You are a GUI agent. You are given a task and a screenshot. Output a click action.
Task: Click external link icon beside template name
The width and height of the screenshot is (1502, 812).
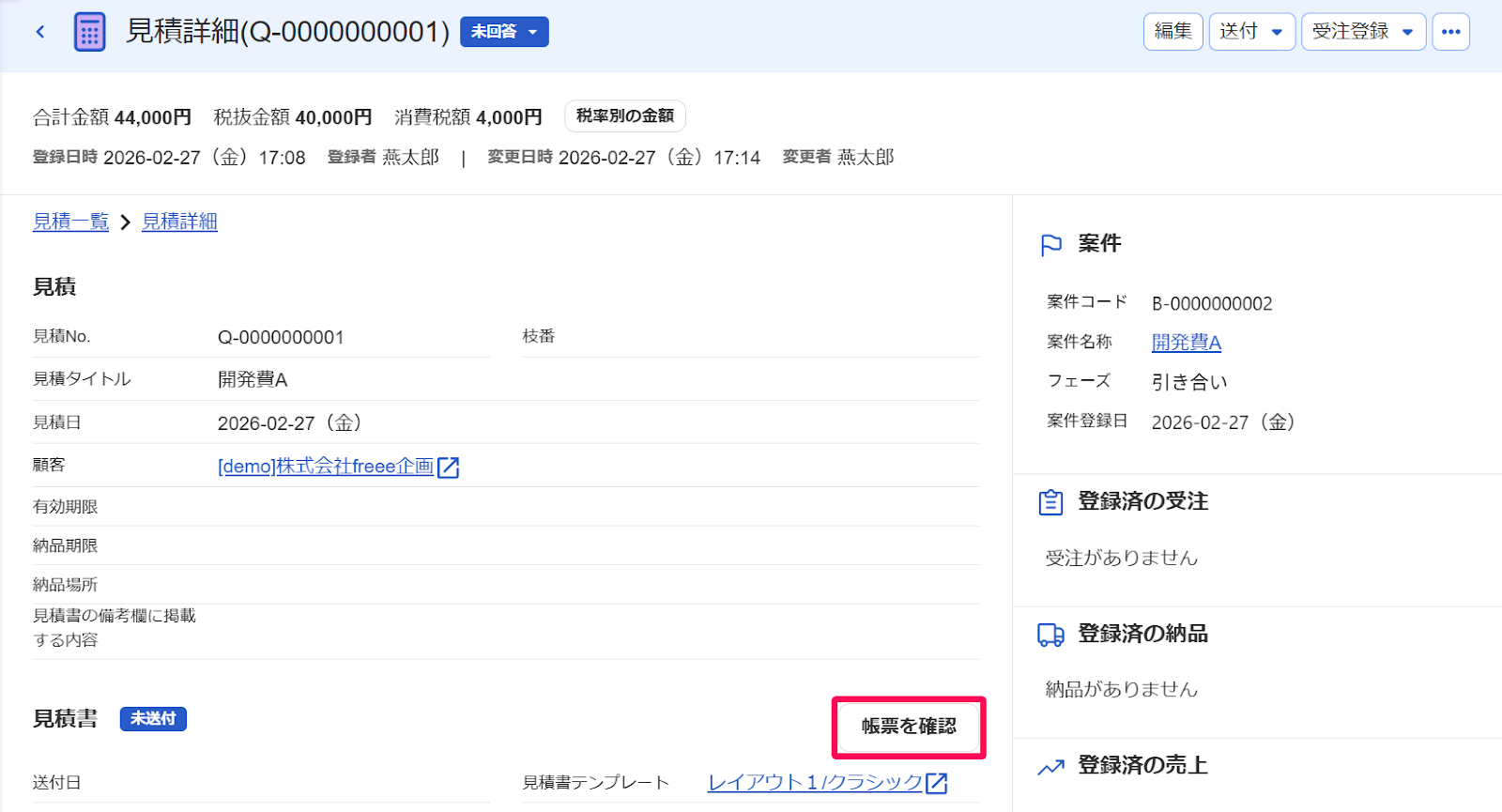pyautogui.click(x=937, y=783)
